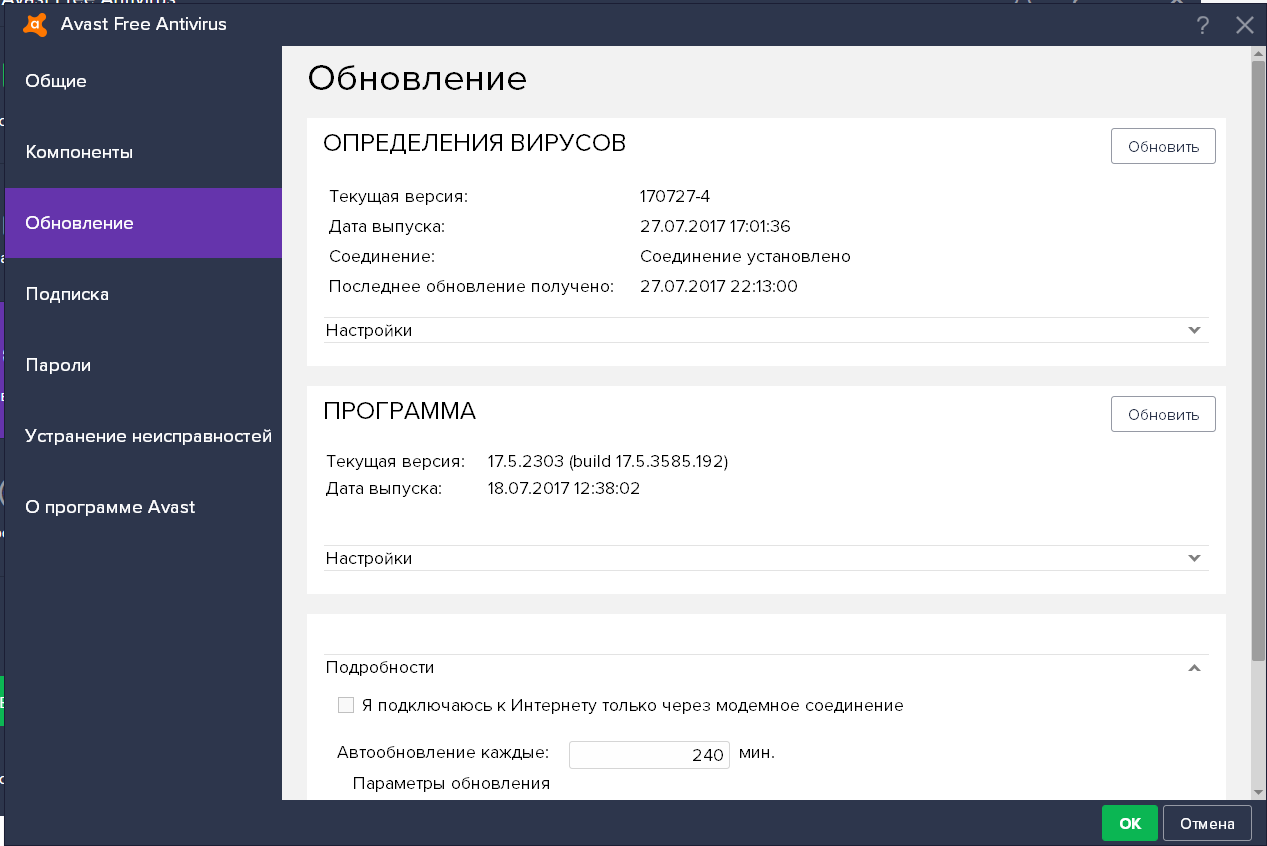1267x846 pixels.
Task: Click the autoupdate interval field showing 240
Action: coord(648,754)
